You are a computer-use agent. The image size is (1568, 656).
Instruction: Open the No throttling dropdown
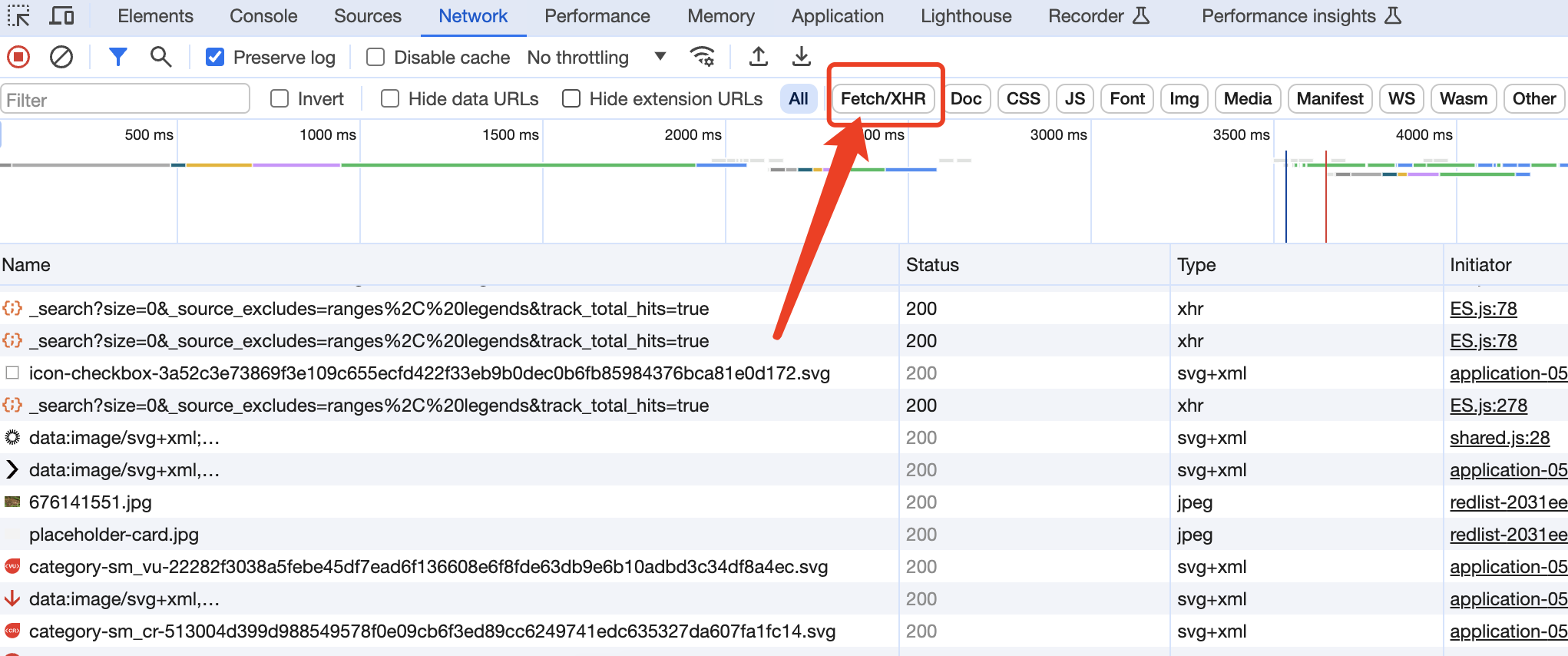coord(596,58)
